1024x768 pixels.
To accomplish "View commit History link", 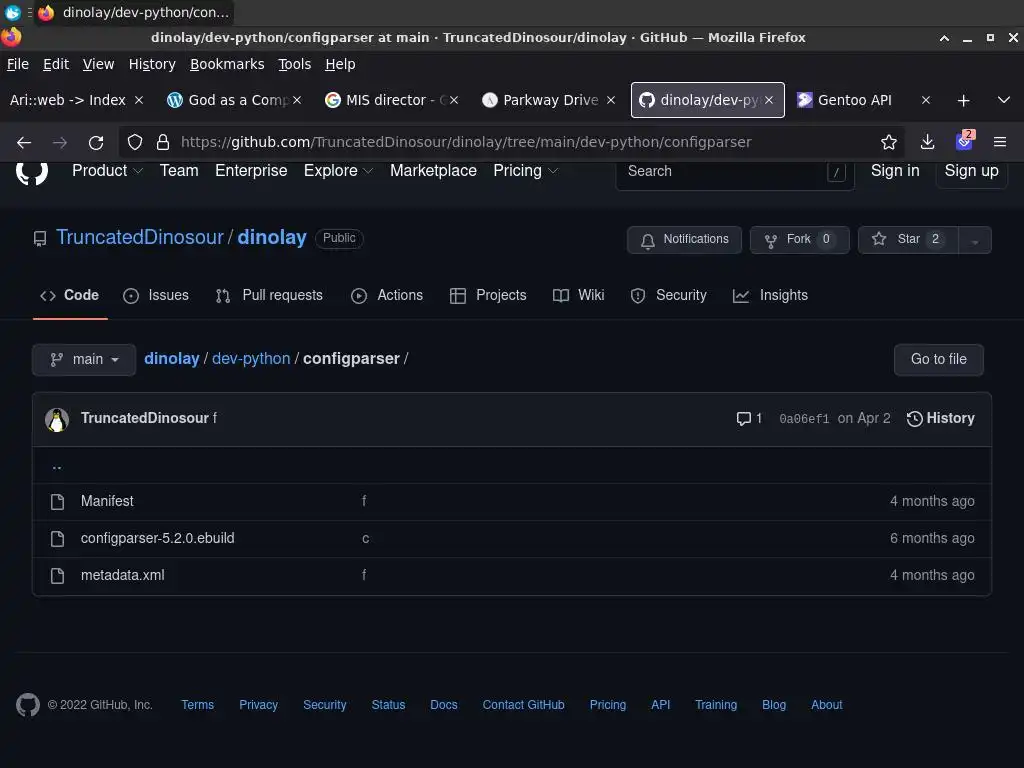I will (x=940, y=419).
